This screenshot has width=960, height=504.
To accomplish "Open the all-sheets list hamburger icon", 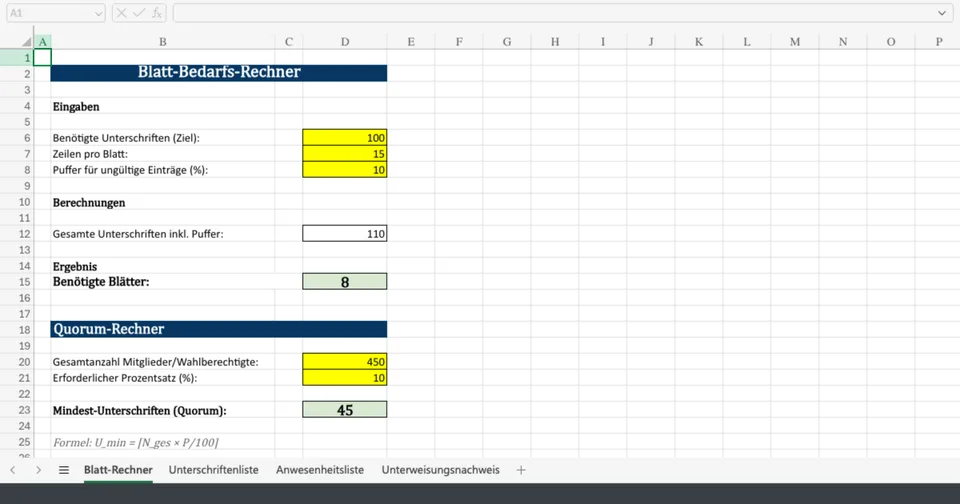I will 64,470.
